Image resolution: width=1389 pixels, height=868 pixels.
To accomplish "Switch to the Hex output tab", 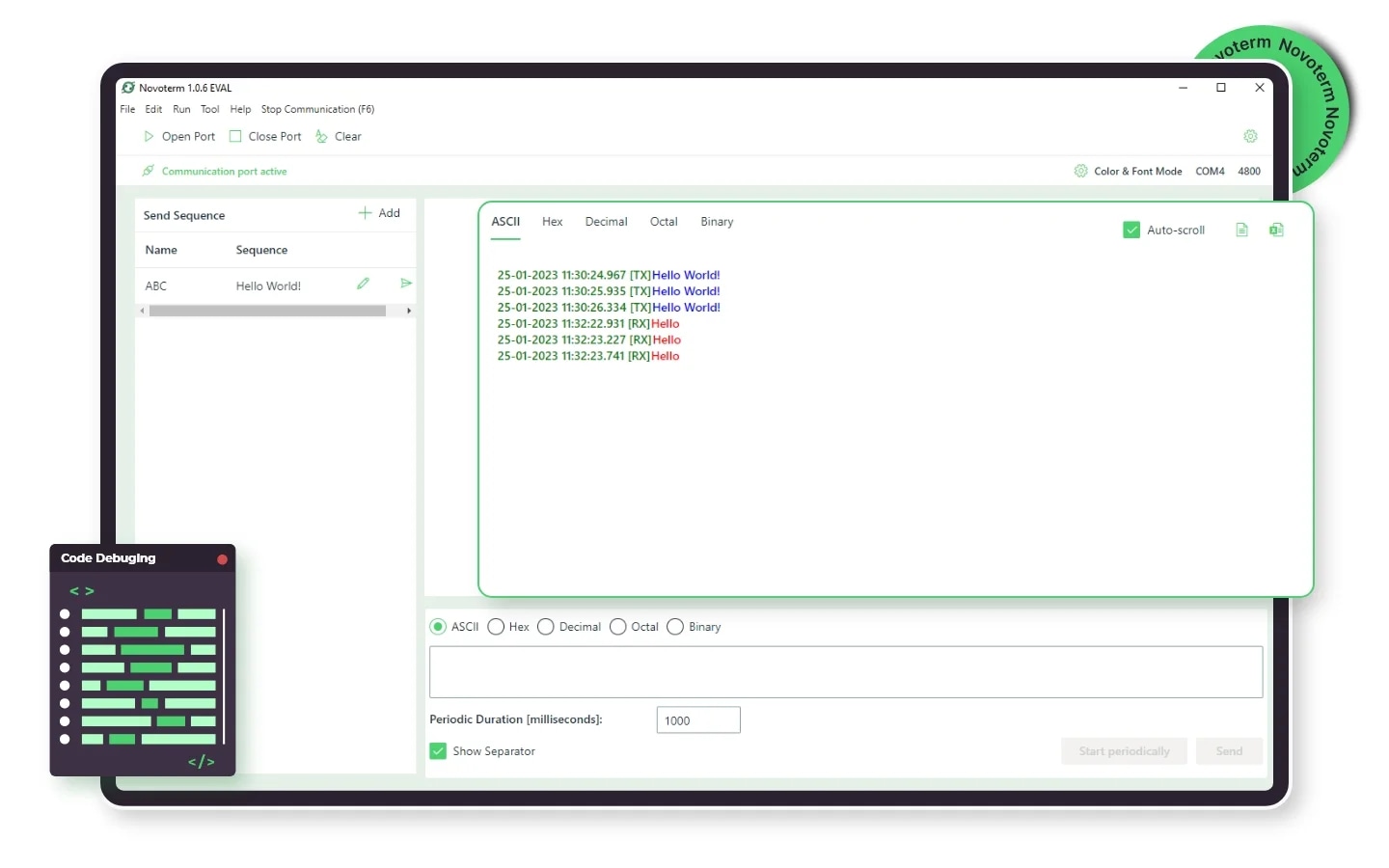I will pos(552,222).
